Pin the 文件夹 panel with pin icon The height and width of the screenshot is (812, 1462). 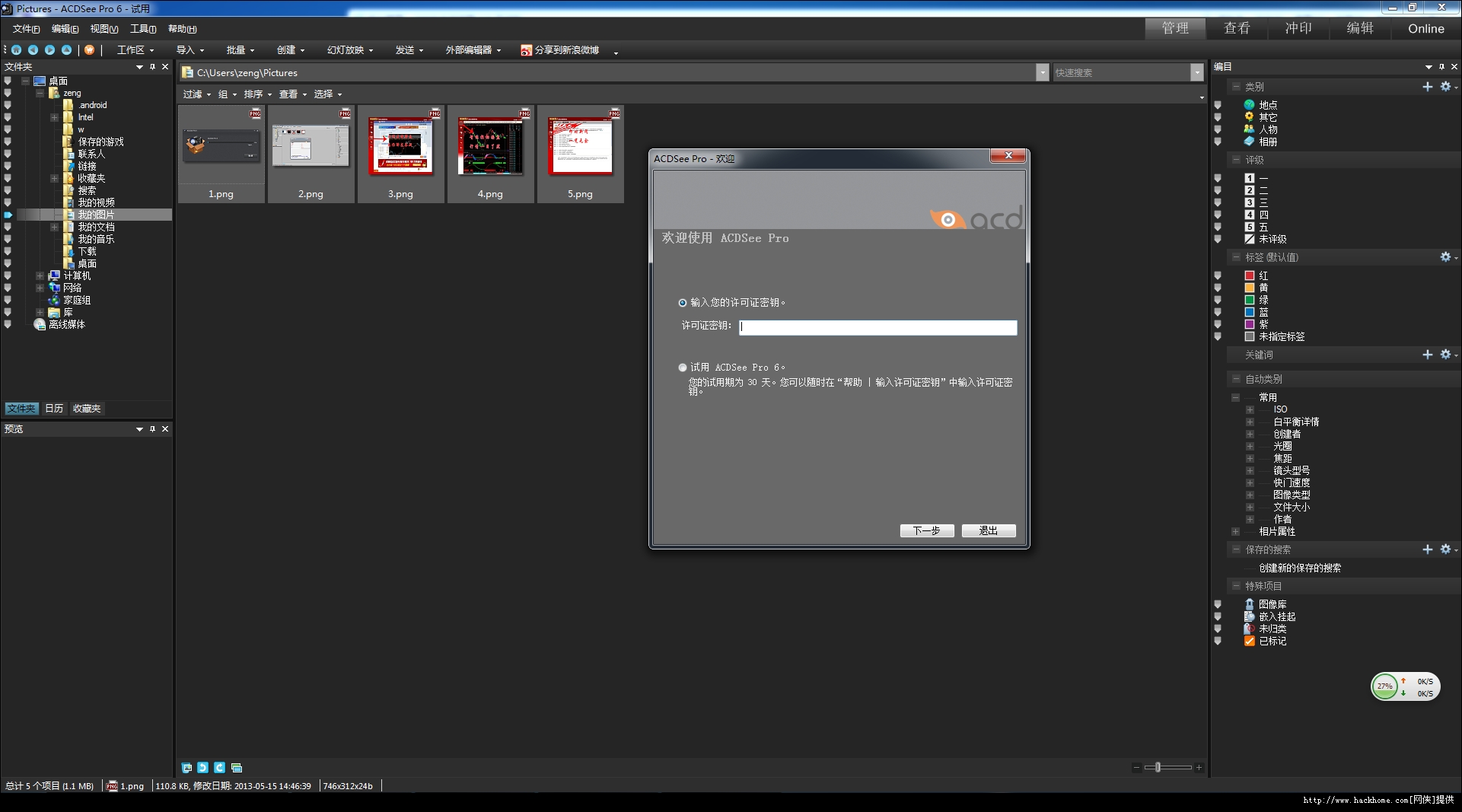[152, 67]
